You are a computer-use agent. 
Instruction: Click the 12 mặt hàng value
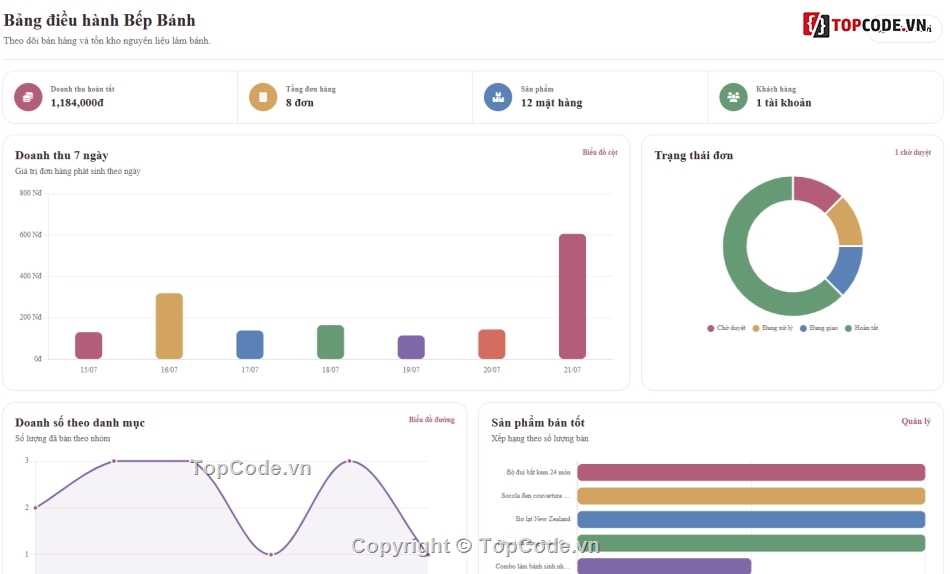(551, 103)
